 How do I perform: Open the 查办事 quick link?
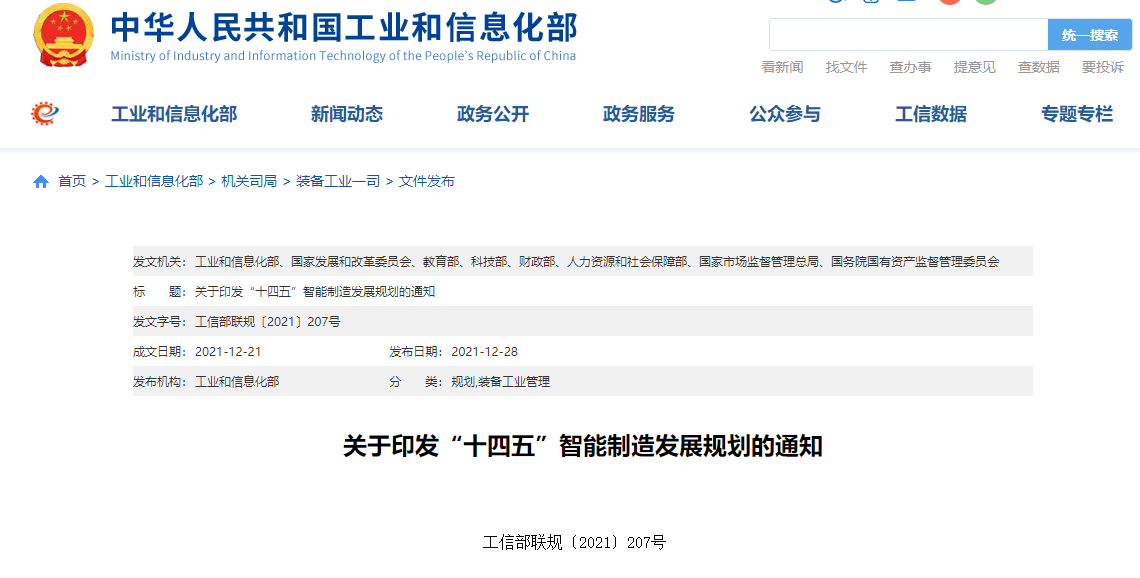click(910, 68)
